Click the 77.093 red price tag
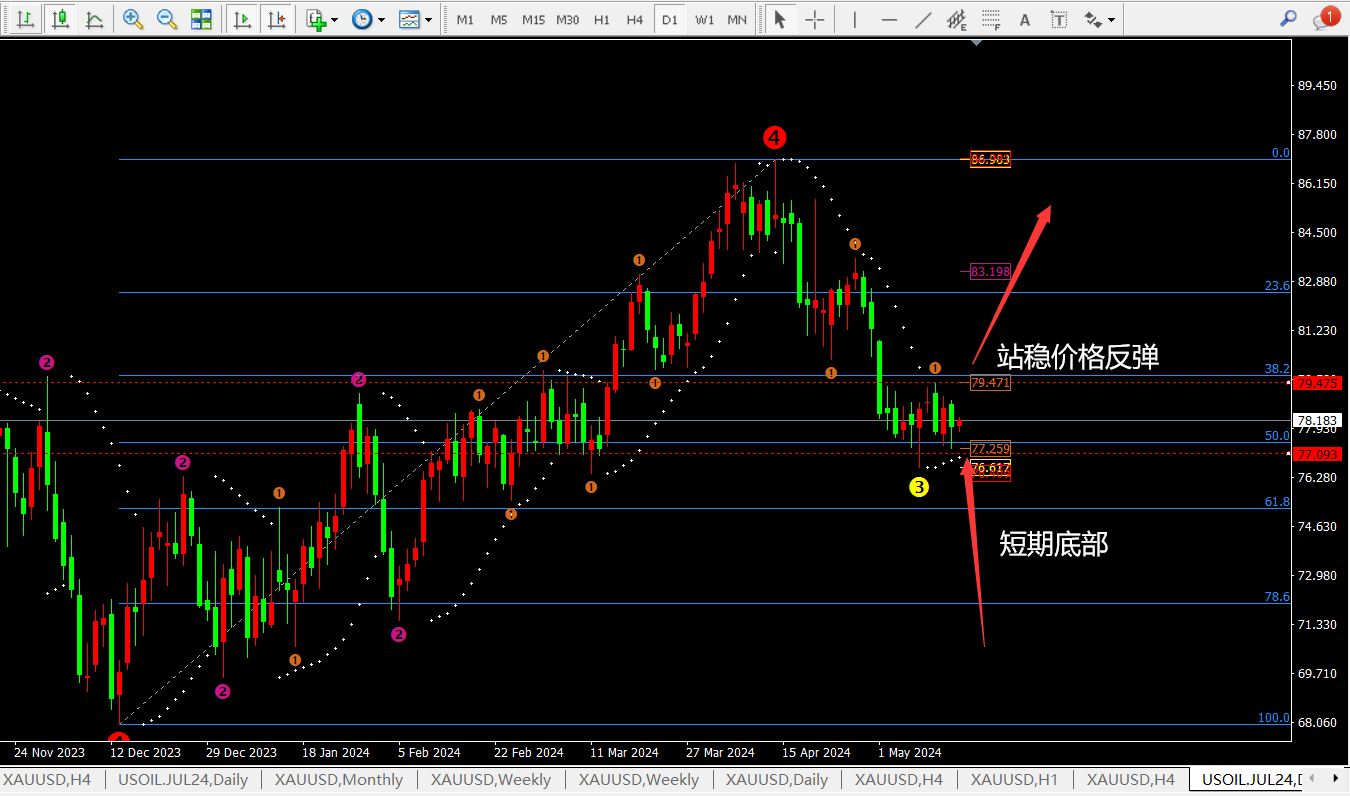The image size is (1350, 796). tap(1316, 454)
